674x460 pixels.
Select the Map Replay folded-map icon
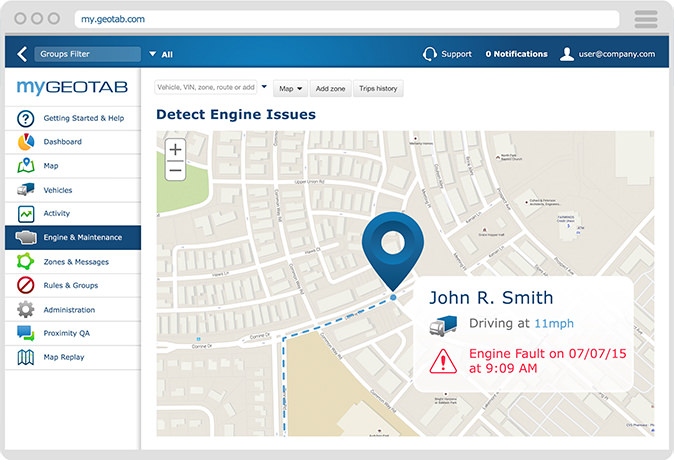coord(26,357)
